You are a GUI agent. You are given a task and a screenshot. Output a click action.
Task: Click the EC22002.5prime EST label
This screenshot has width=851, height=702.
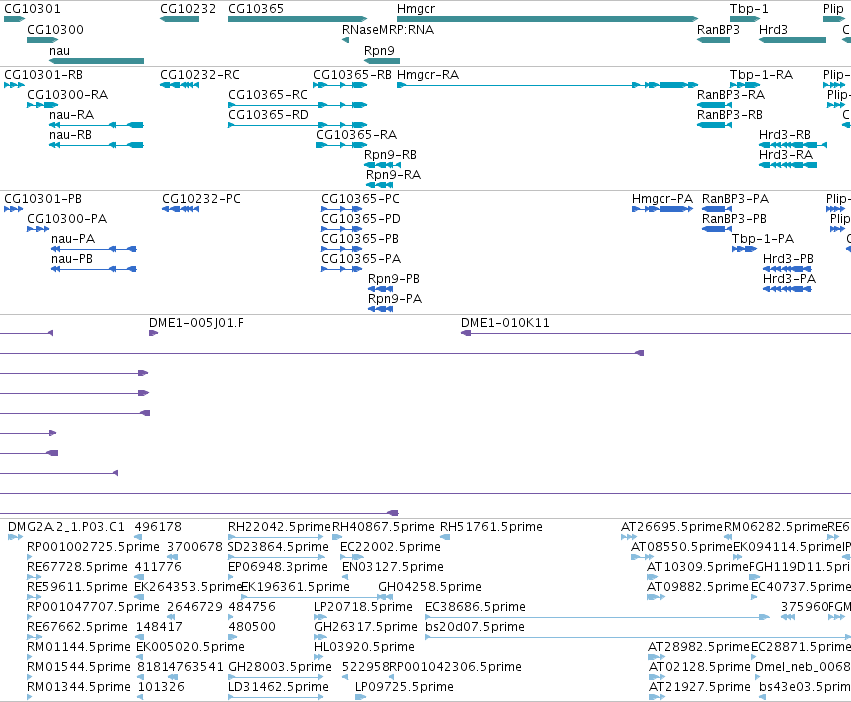390,547
